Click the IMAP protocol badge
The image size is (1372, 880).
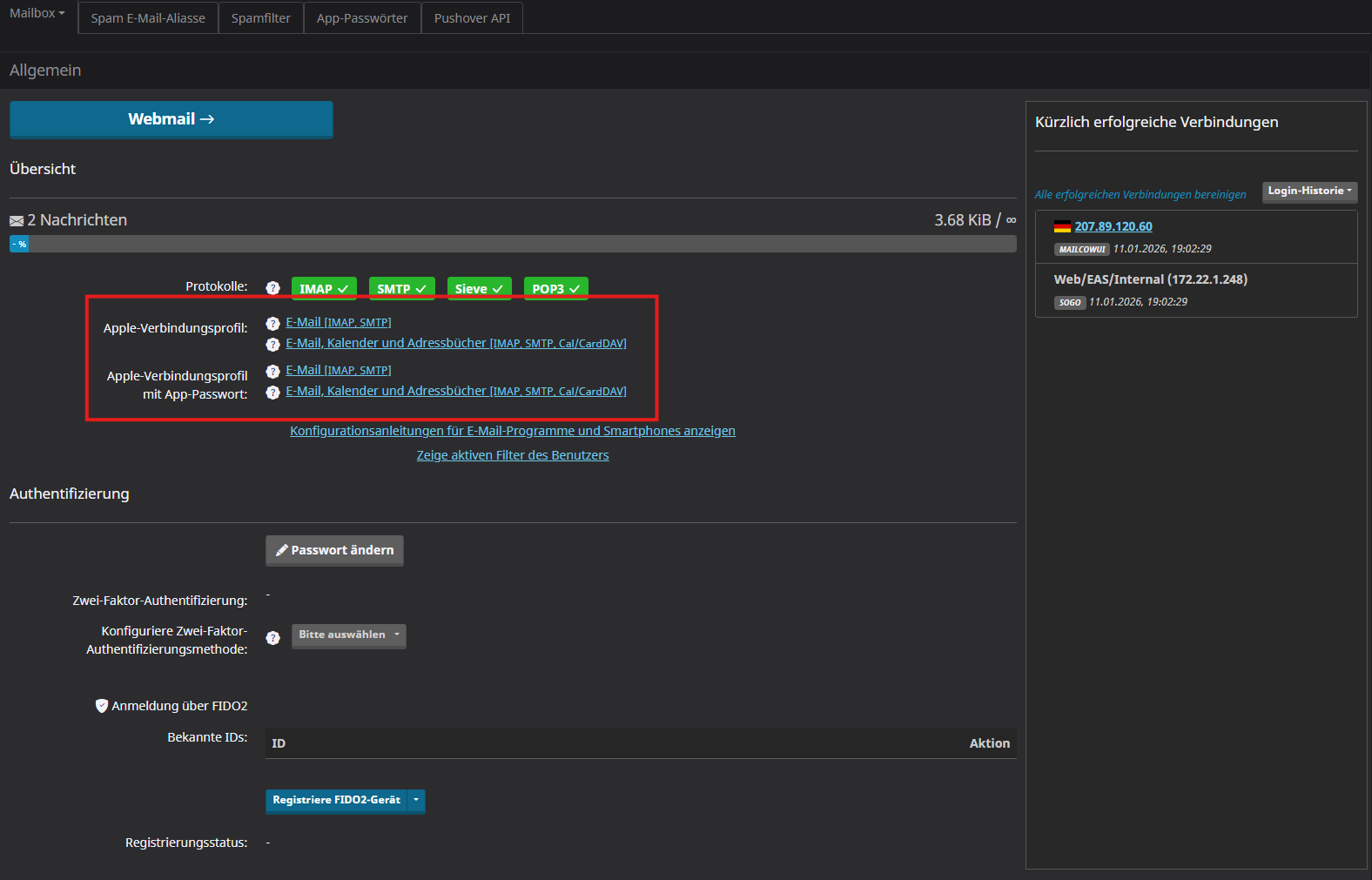[324, 289]
